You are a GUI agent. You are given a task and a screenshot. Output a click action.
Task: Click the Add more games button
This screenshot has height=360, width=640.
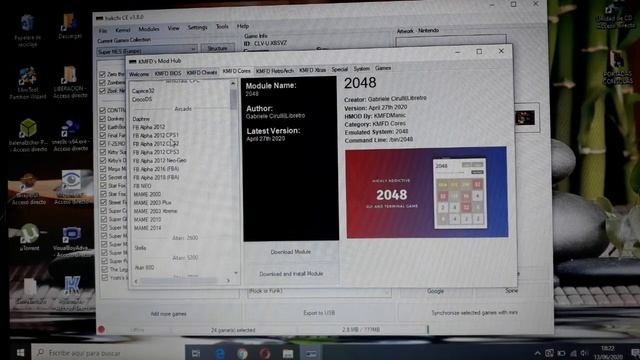pyautogui.click(x=168, y=313)
